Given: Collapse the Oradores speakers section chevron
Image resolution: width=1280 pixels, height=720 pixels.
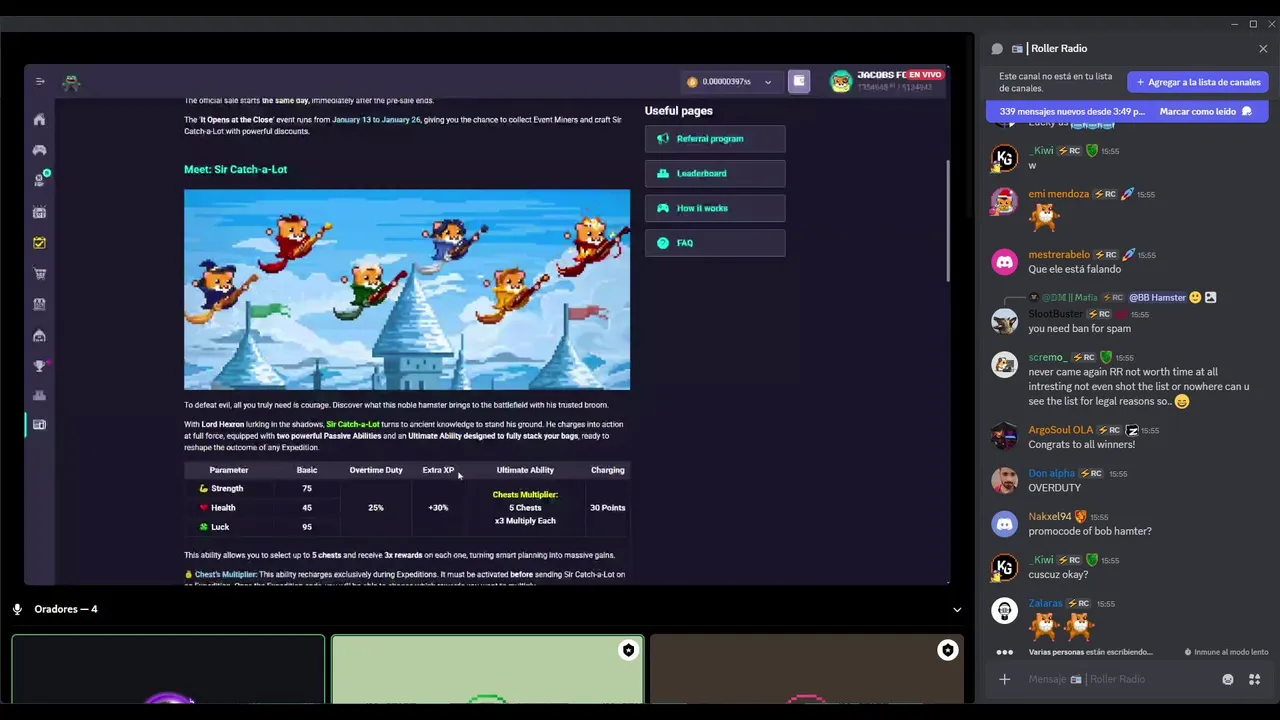Looking at the screenshot, I should click(957, 610).
